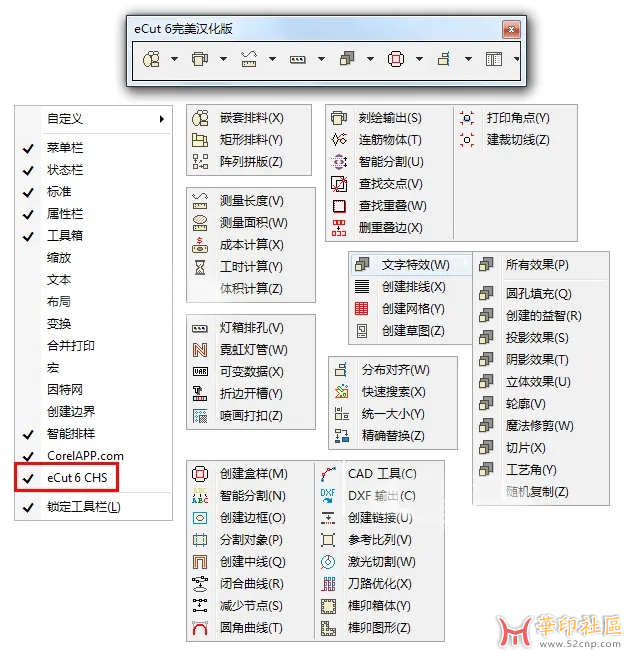
Task: Click the 圆角曲线(T) icon
Action: point(200,628)
